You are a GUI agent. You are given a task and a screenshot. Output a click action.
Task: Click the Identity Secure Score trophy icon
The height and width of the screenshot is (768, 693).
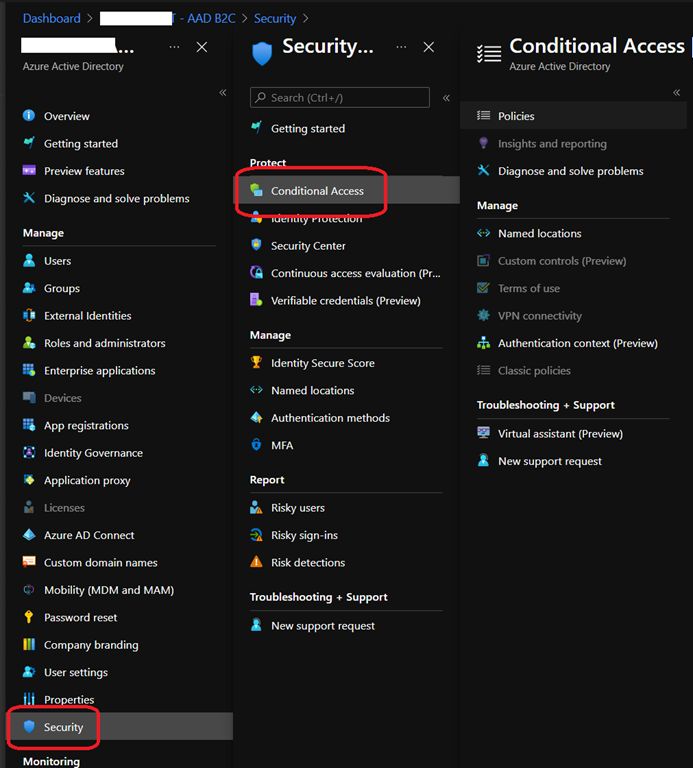click(256, 363)
